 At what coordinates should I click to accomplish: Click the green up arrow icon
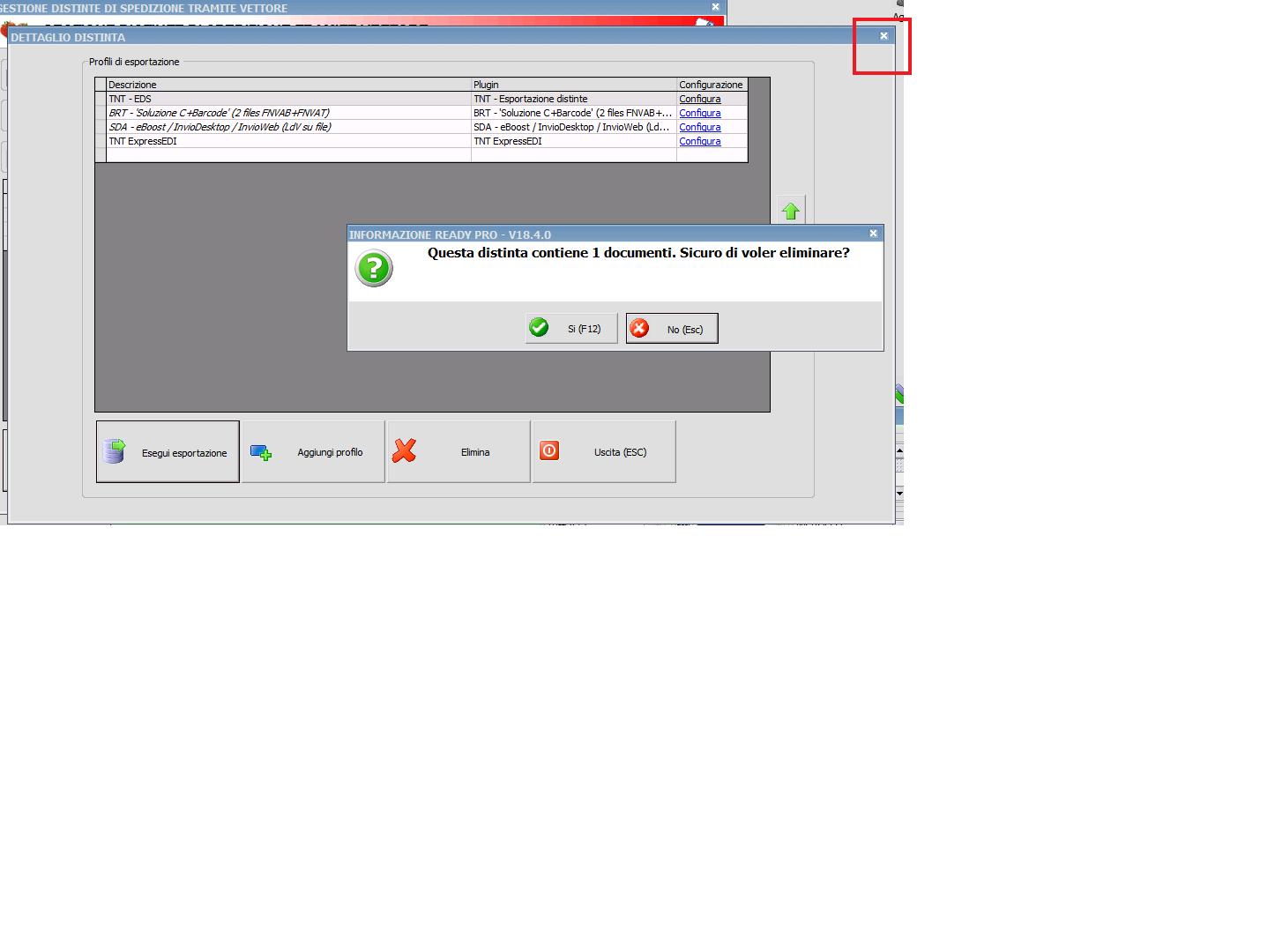coord(791,211)
